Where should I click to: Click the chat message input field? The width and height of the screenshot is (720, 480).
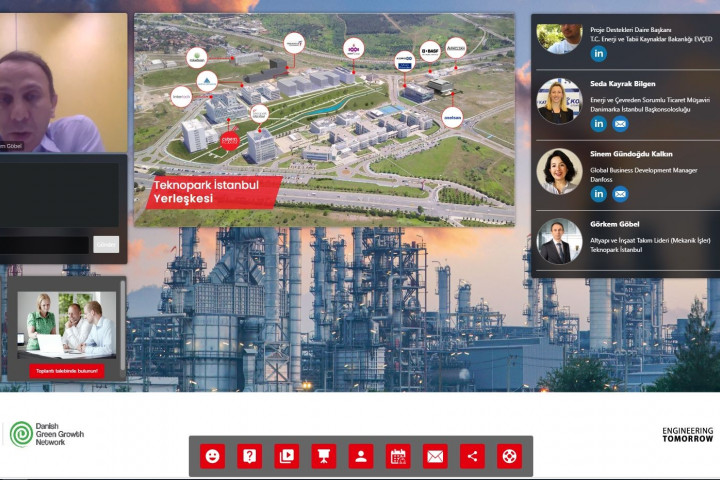coord(44,245)
